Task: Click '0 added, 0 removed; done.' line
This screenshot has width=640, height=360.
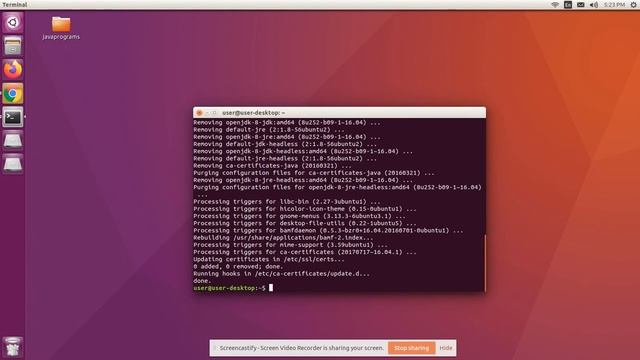Action: coord(238,267)
